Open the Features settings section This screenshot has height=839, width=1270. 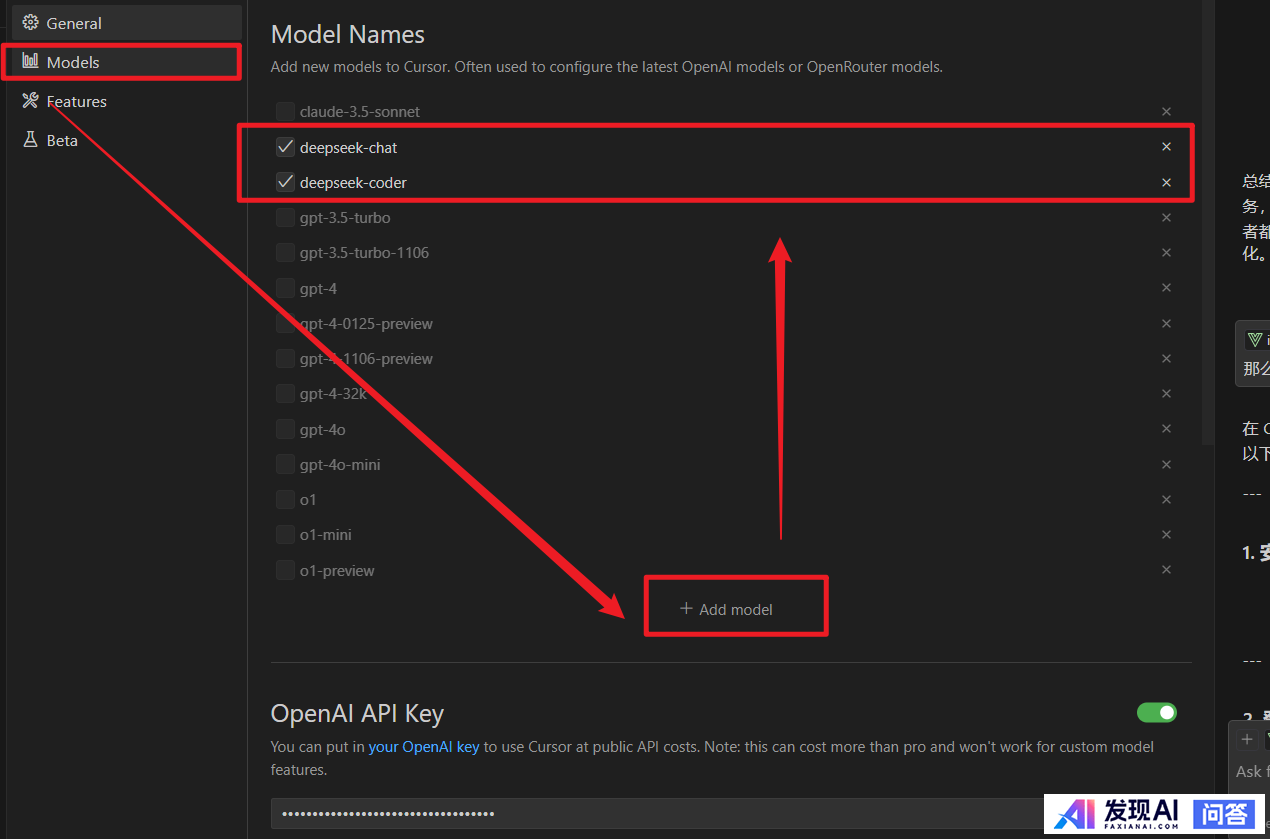[126, 101]
